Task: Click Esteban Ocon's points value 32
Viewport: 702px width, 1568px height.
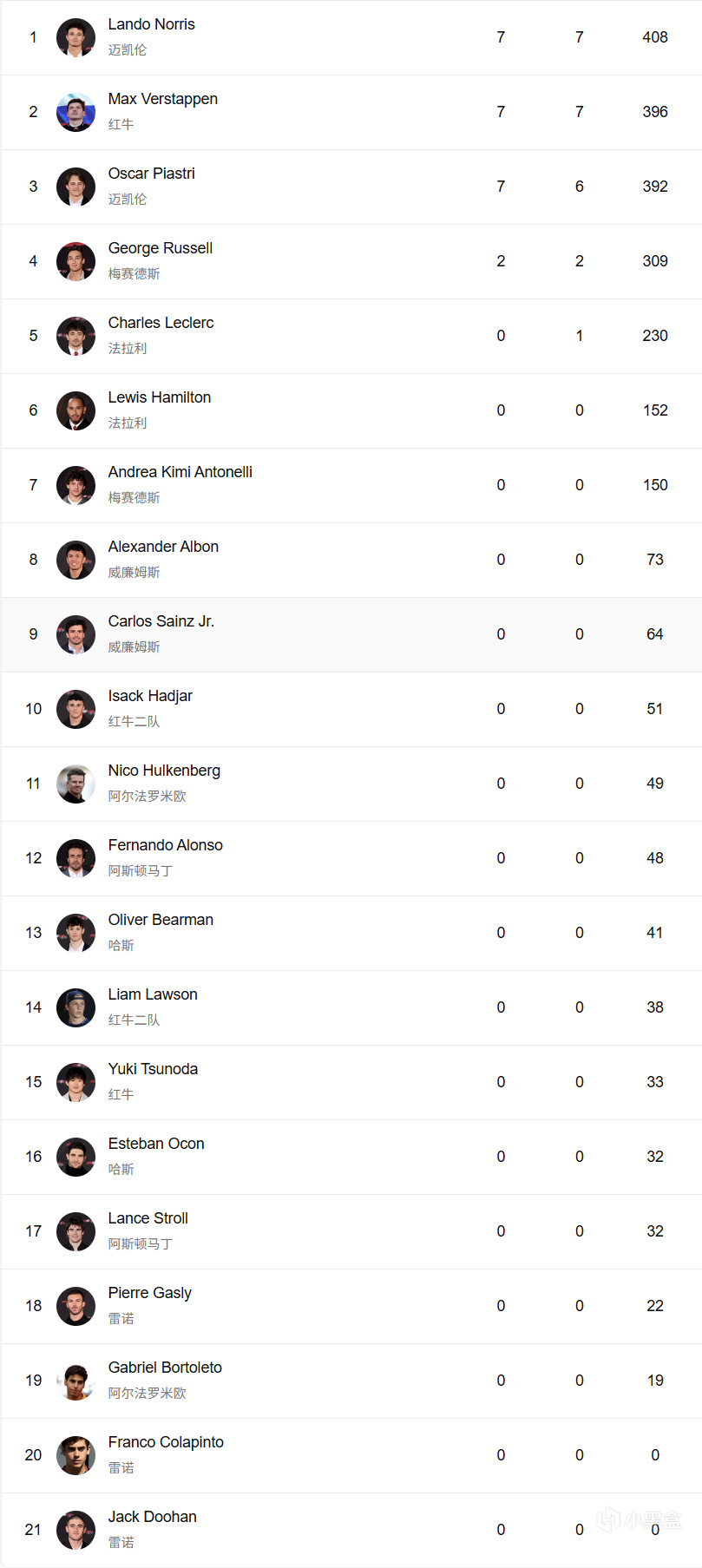Action: coord(654,1157)
